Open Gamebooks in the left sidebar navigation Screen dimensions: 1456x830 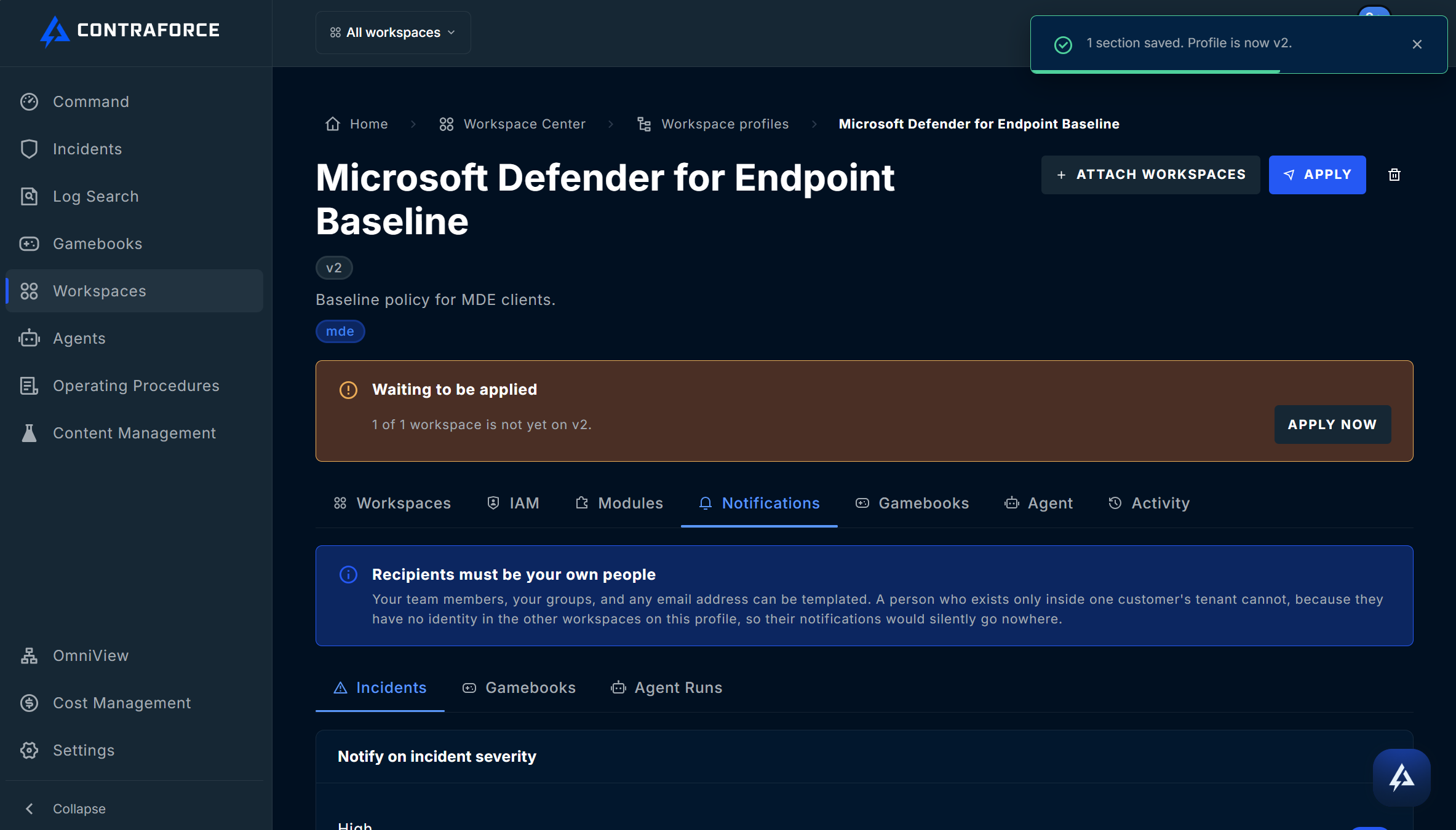[x=134, y=243]
